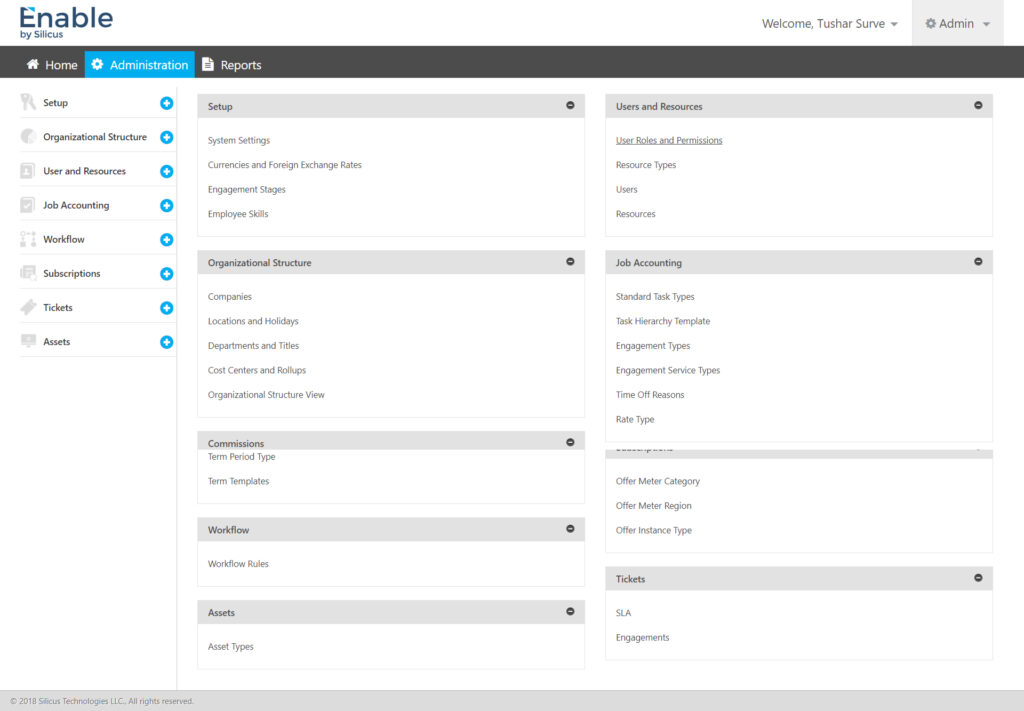The width and height of the screenshot is (1024, 711).
Task: Click the Organizational Structure pie icon in sidebar
Action: pos(27,136)
